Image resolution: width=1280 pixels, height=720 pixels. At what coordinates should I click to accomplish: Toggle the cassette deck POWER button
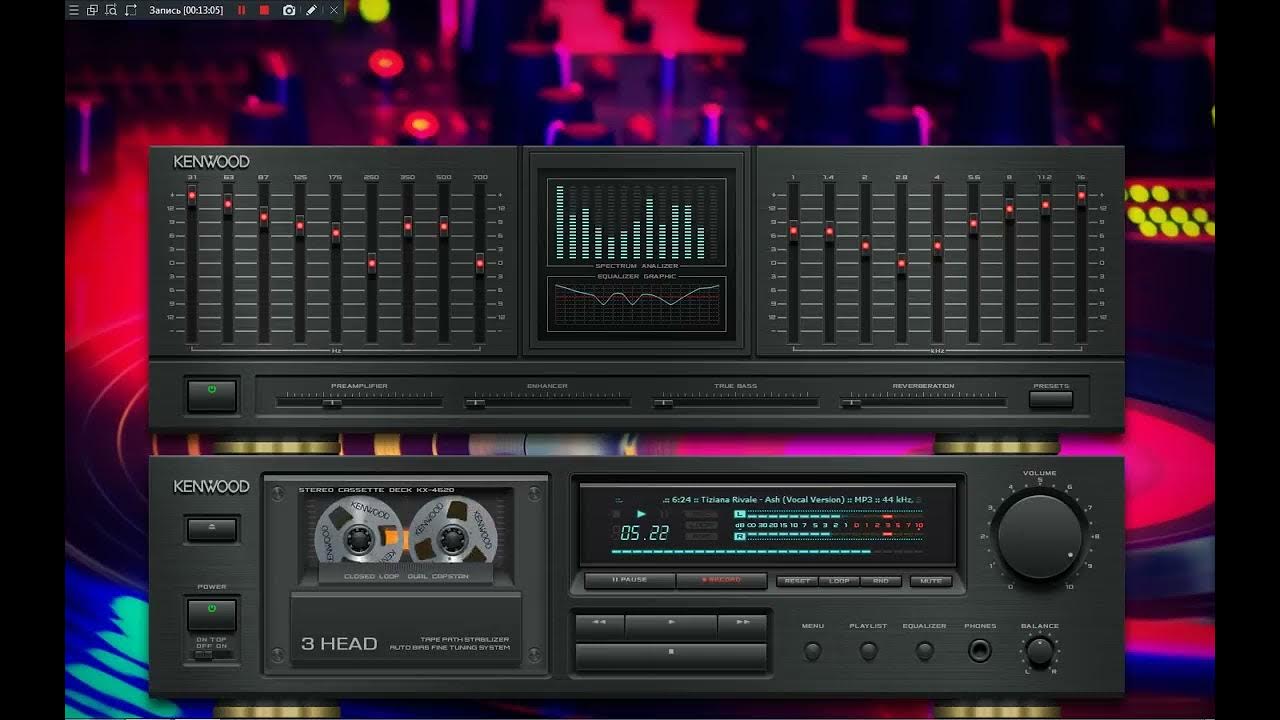pos(212,614)
